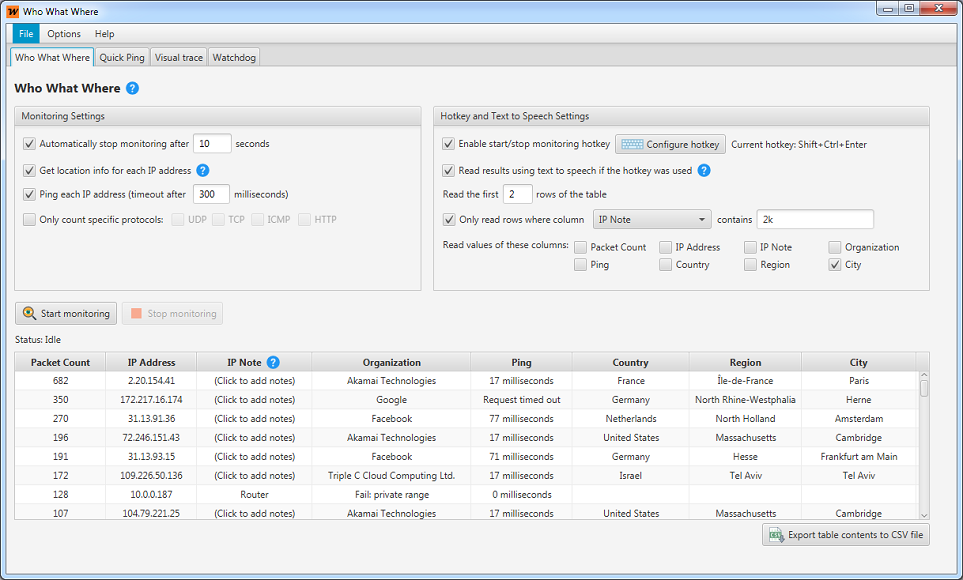
Task: Select IP address 31.13.91.36 cell
Action: [x=151, y=419]
